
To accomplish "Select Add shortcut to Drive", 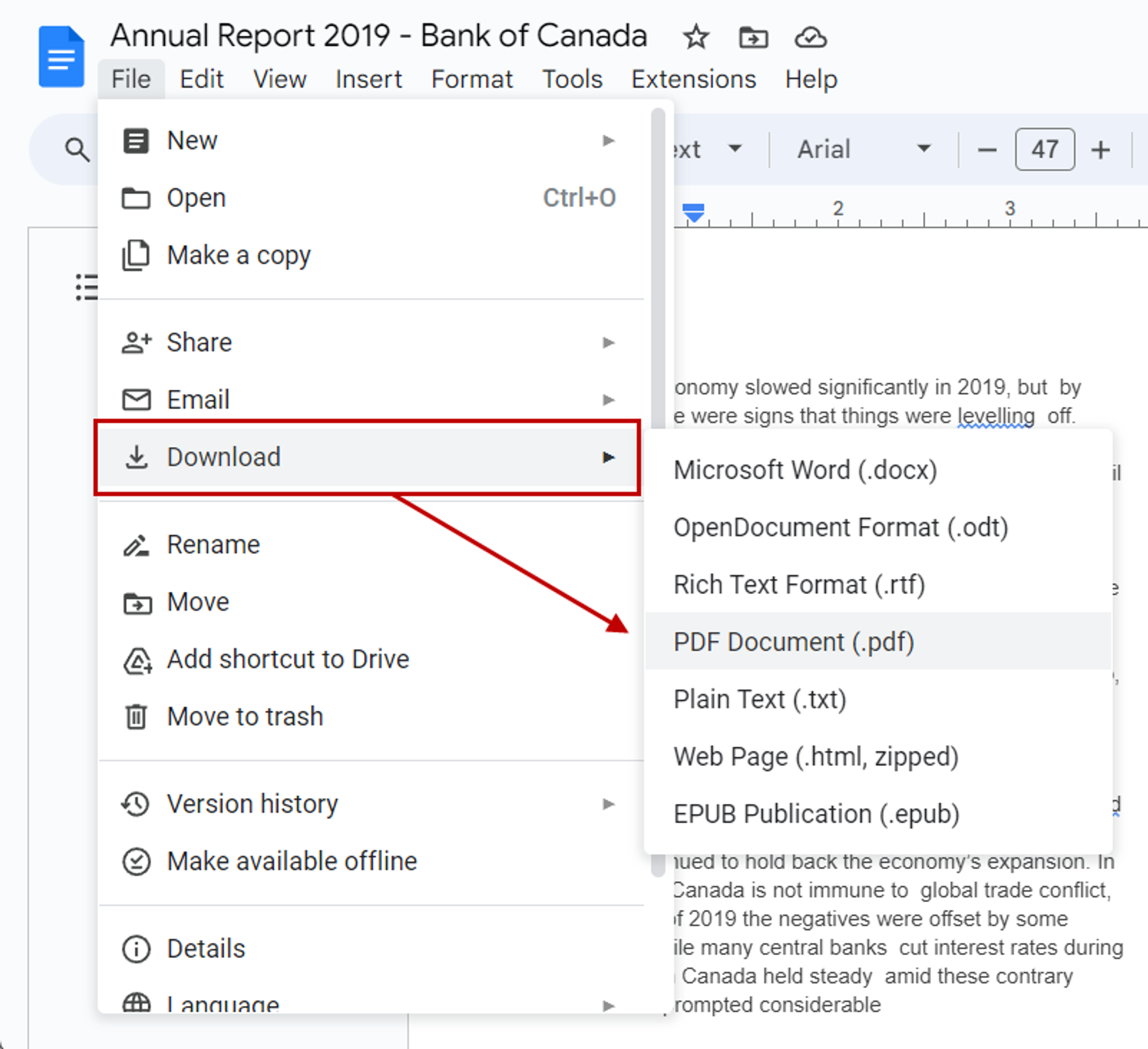I will click(371, 659).
